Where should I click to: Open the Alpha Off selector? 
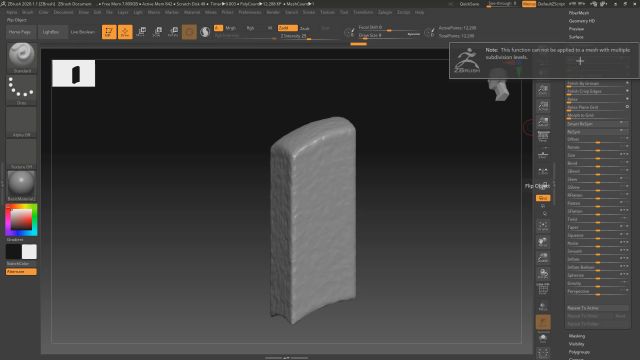click(22, 122)
